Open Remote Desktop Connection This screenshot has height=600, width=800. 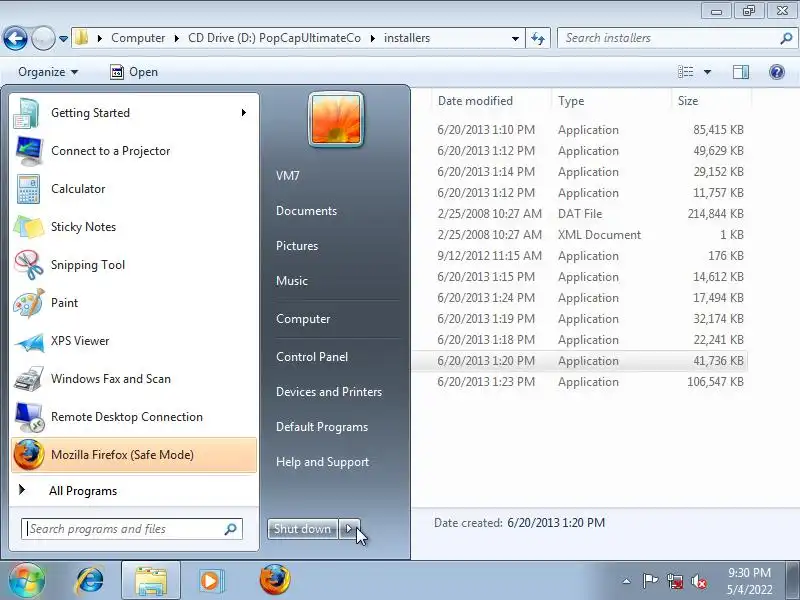click(x=134, y=417)
